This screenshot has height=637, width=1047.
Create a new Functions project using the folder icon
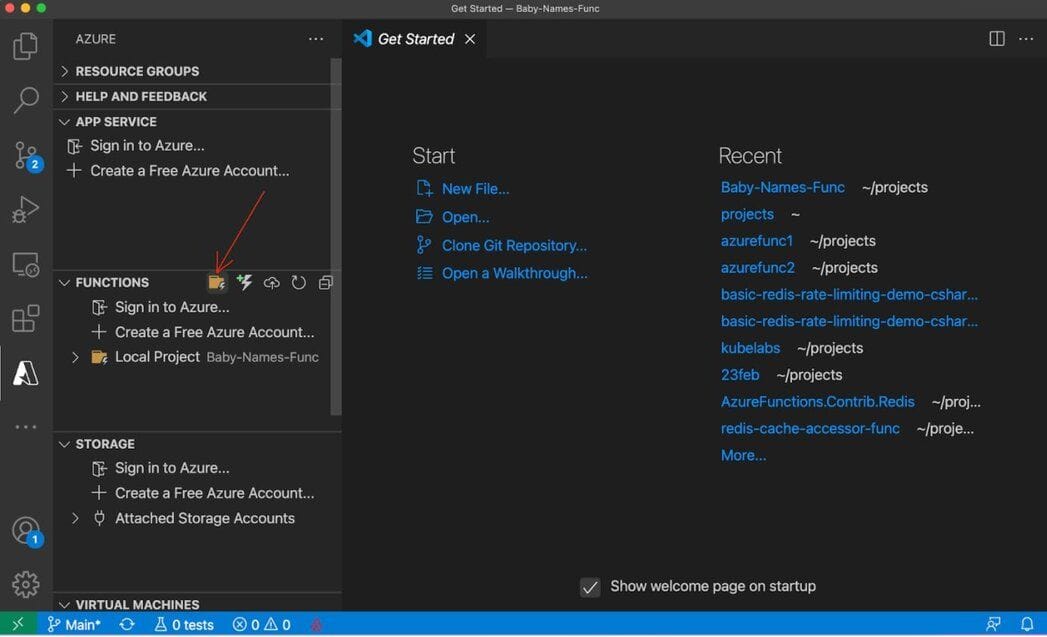pyautogui.click(x=217, y=282)
